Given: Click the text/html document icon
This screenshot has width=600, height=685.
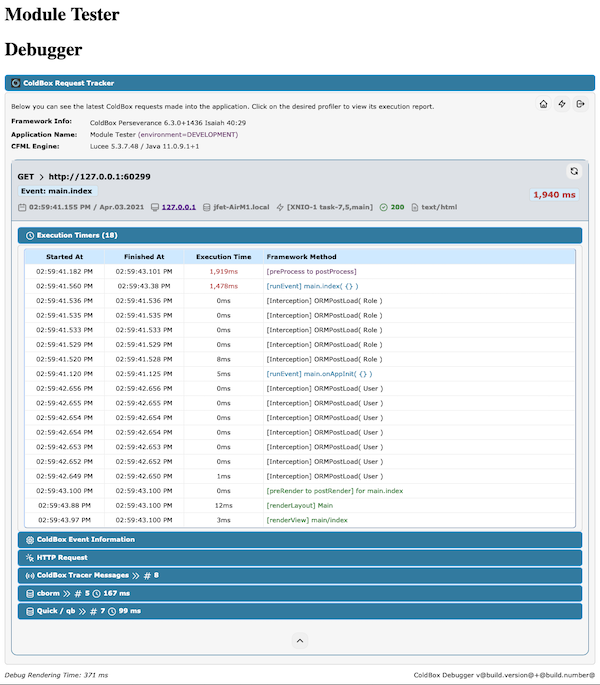Looking at the screenshot, I should (413, 207).
